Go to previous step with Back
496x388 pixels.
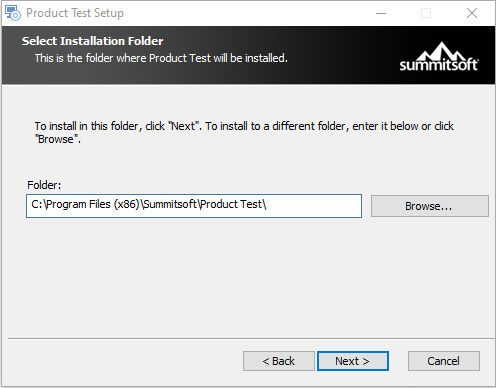[279, 361]
